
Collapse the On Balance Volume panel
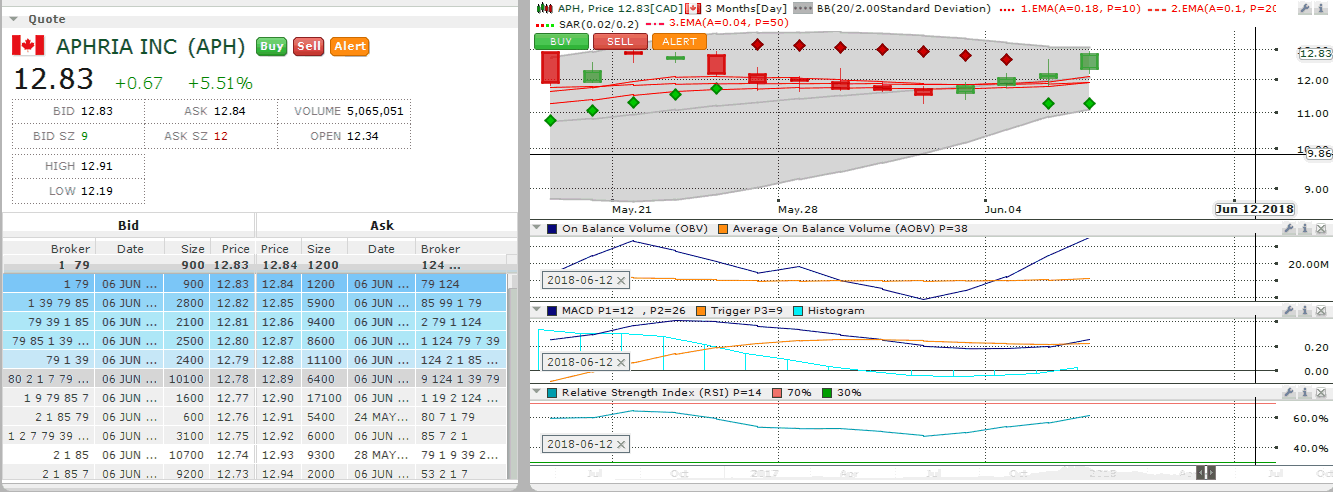point(538,228)
